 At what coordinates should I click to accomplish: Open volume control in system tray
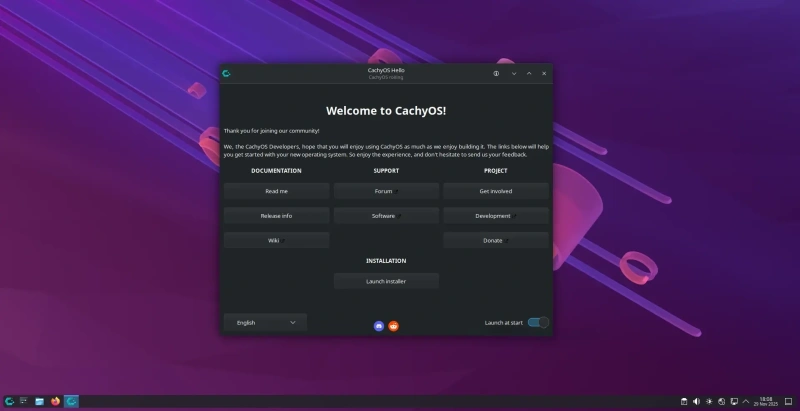697,401
